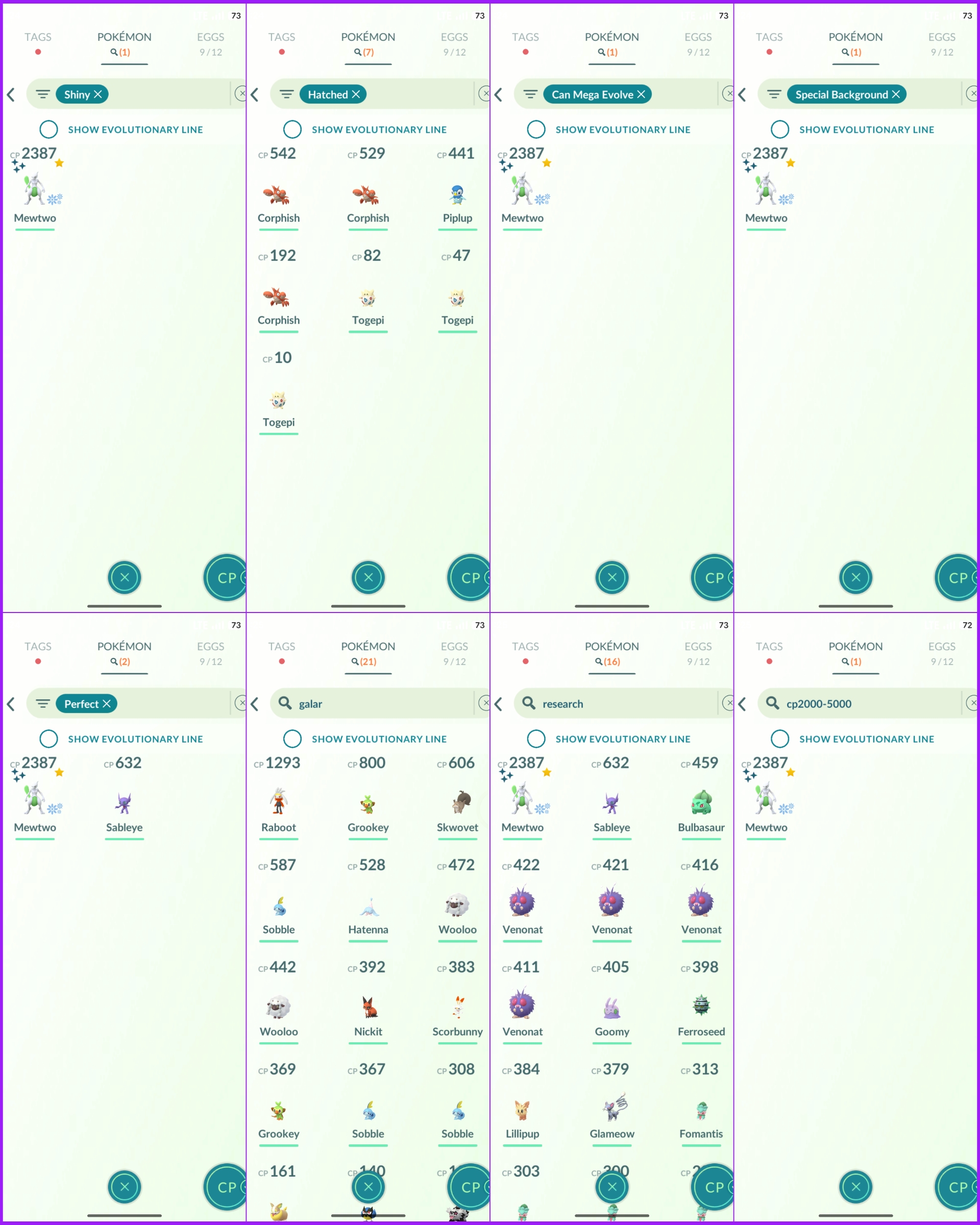
Task: Edit the search field containing galar
Action: pos(372,703)
